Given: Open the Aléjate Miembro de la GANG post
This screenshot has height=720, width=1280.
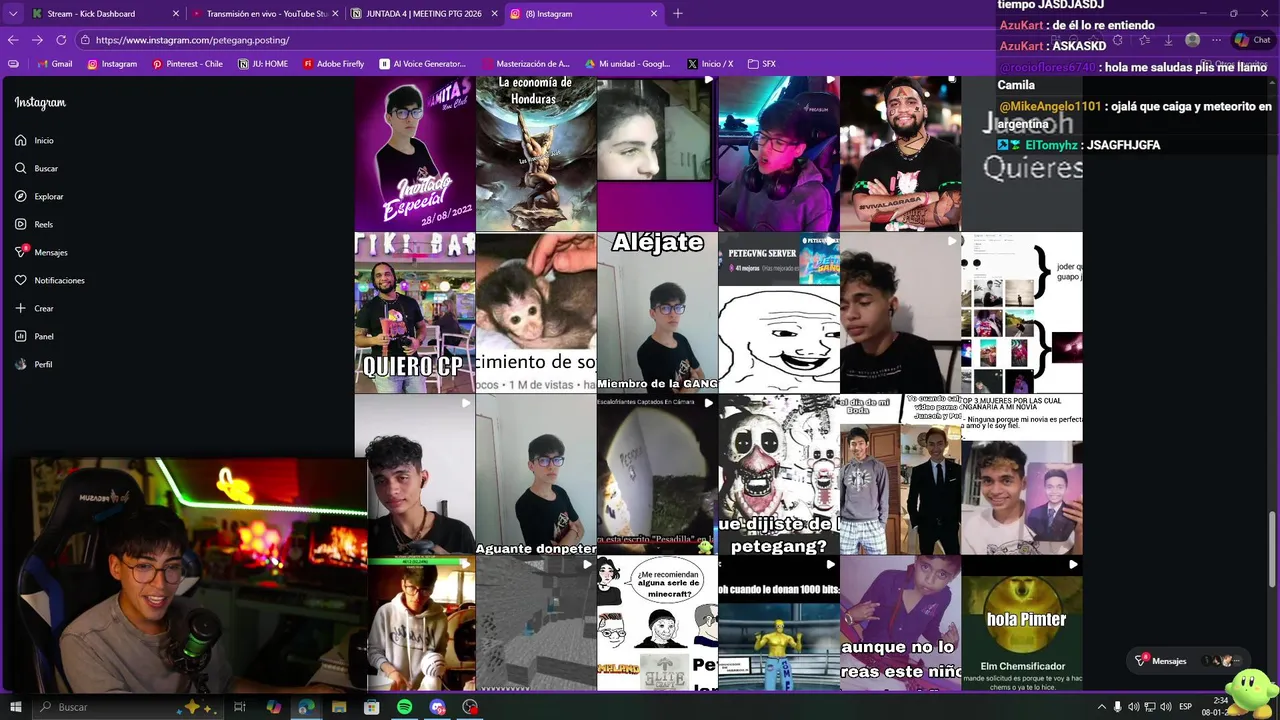Looking at the screenshot, I should click(657, 313).
